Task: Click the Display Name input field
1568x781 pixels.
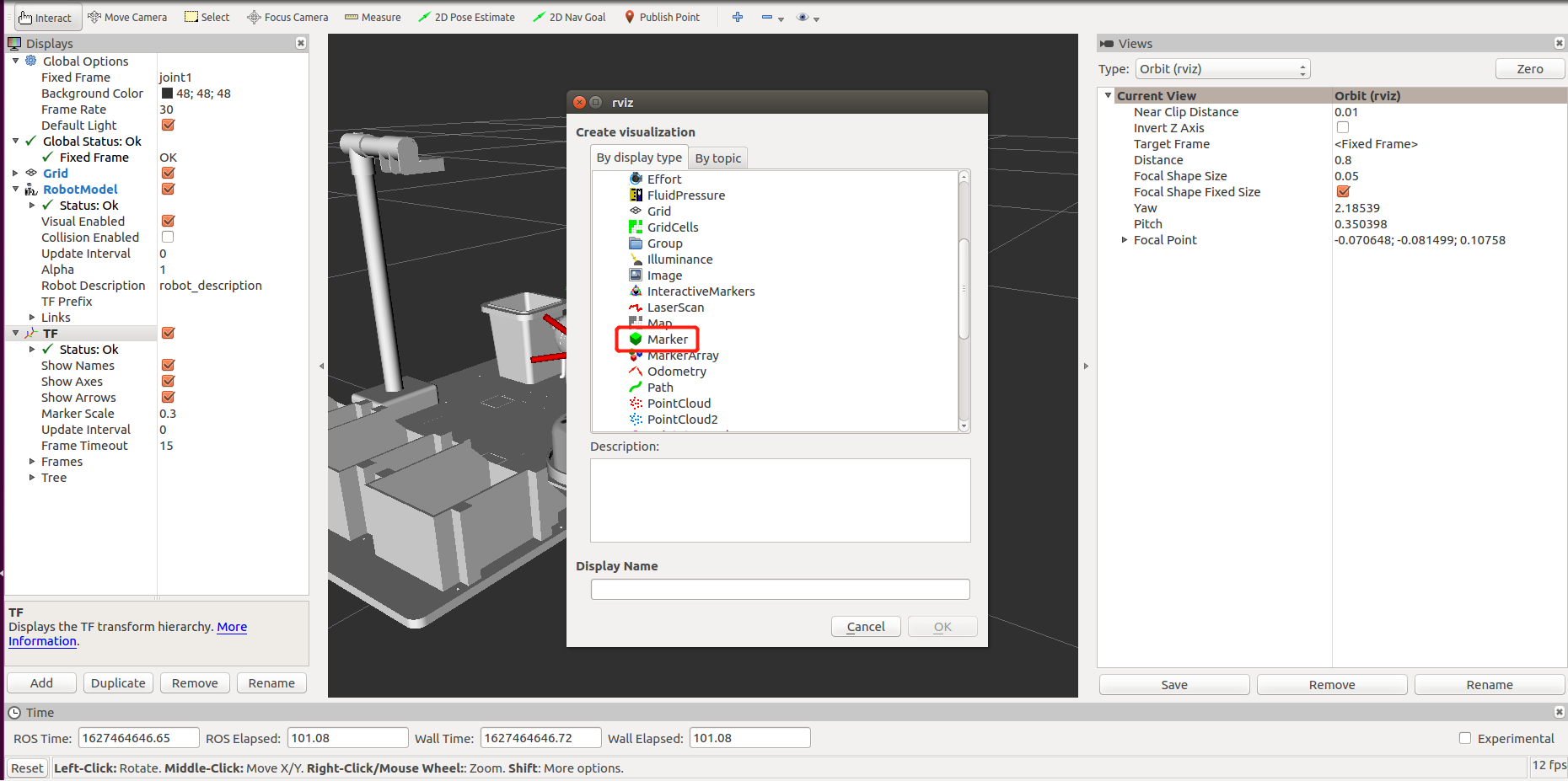Action: (781, 589)
